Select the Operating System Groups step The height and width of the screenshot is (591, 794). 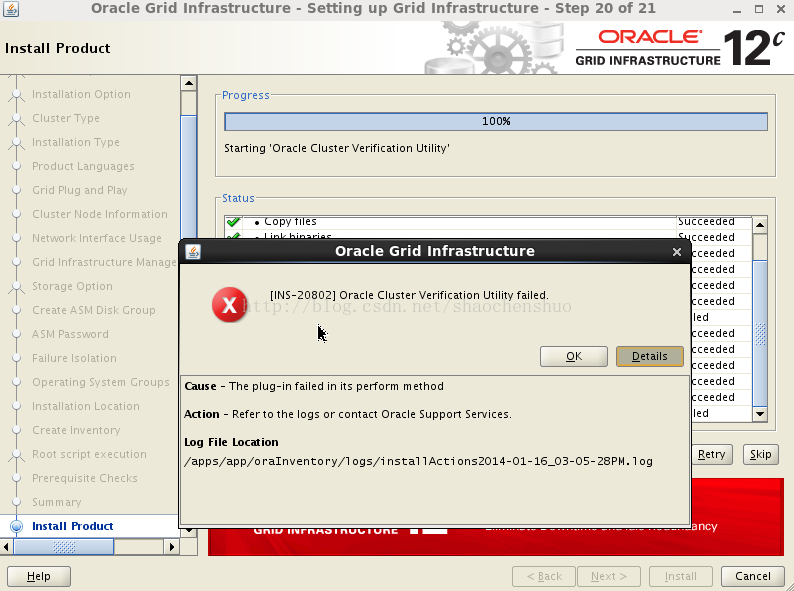click(101, 382)
